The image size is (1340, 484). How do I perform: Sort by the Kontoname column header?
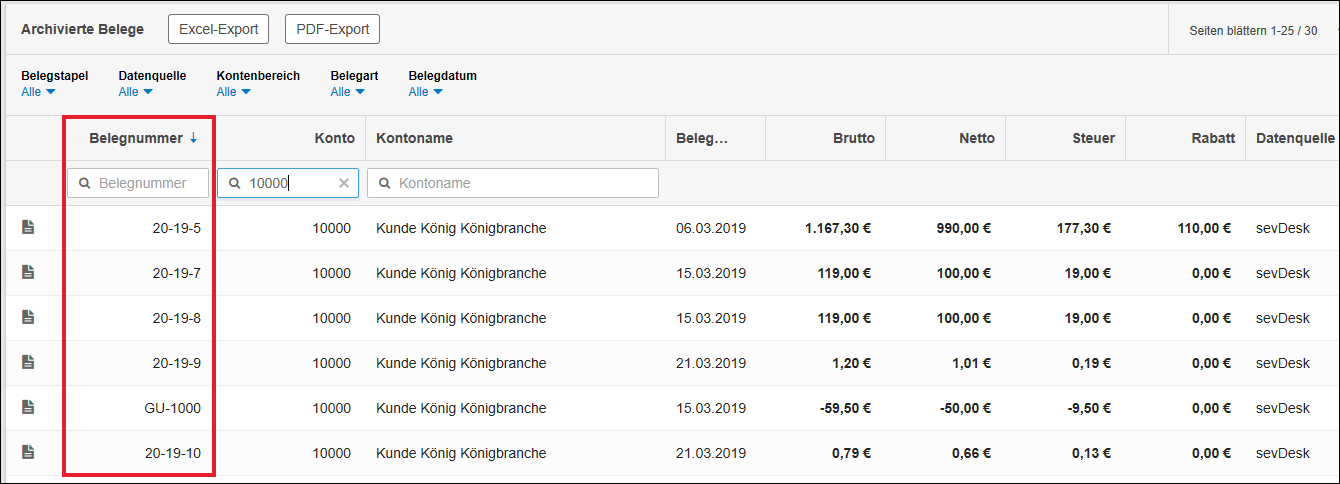414,138
